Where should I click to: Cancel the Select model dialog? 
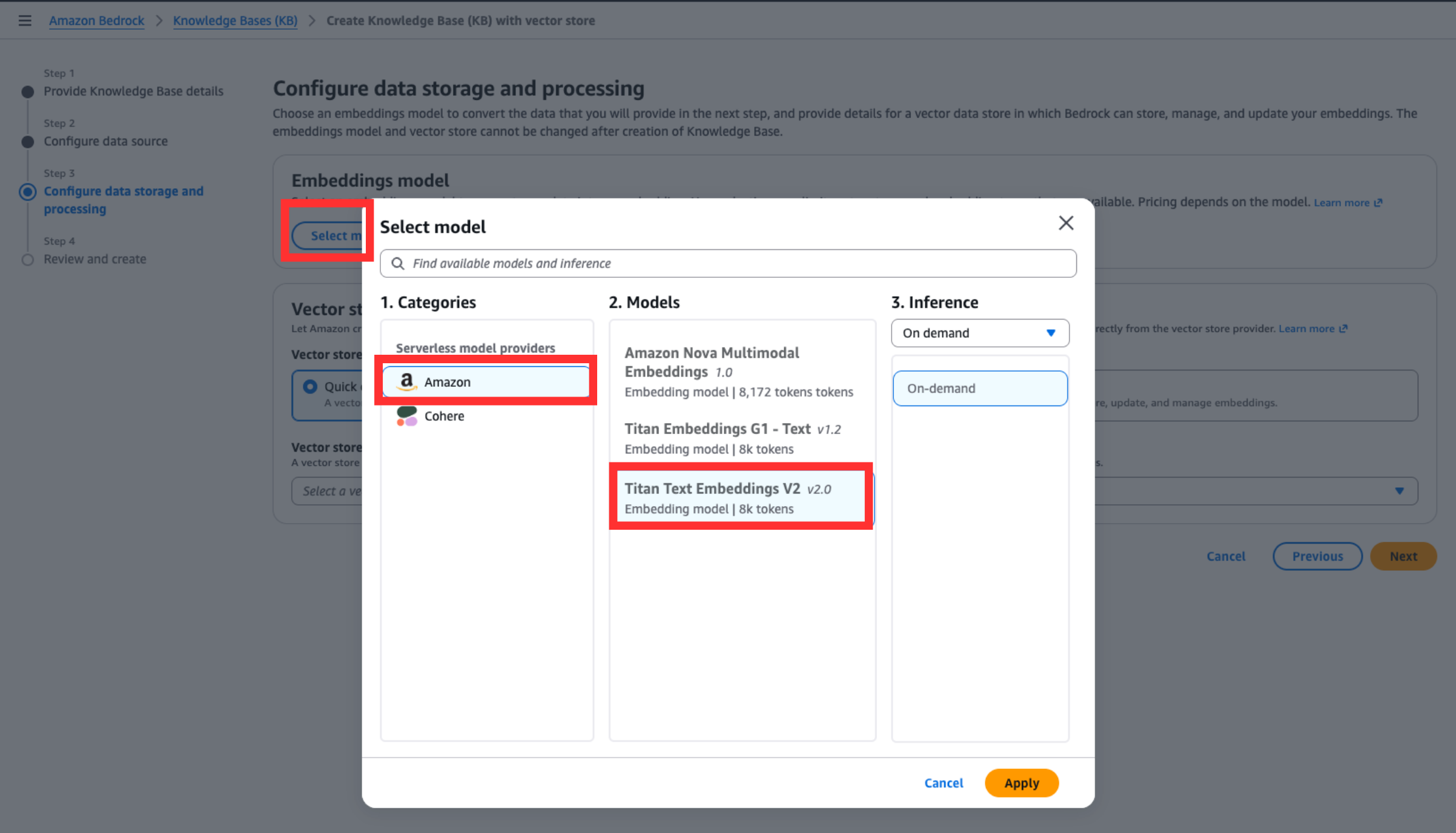944,783
